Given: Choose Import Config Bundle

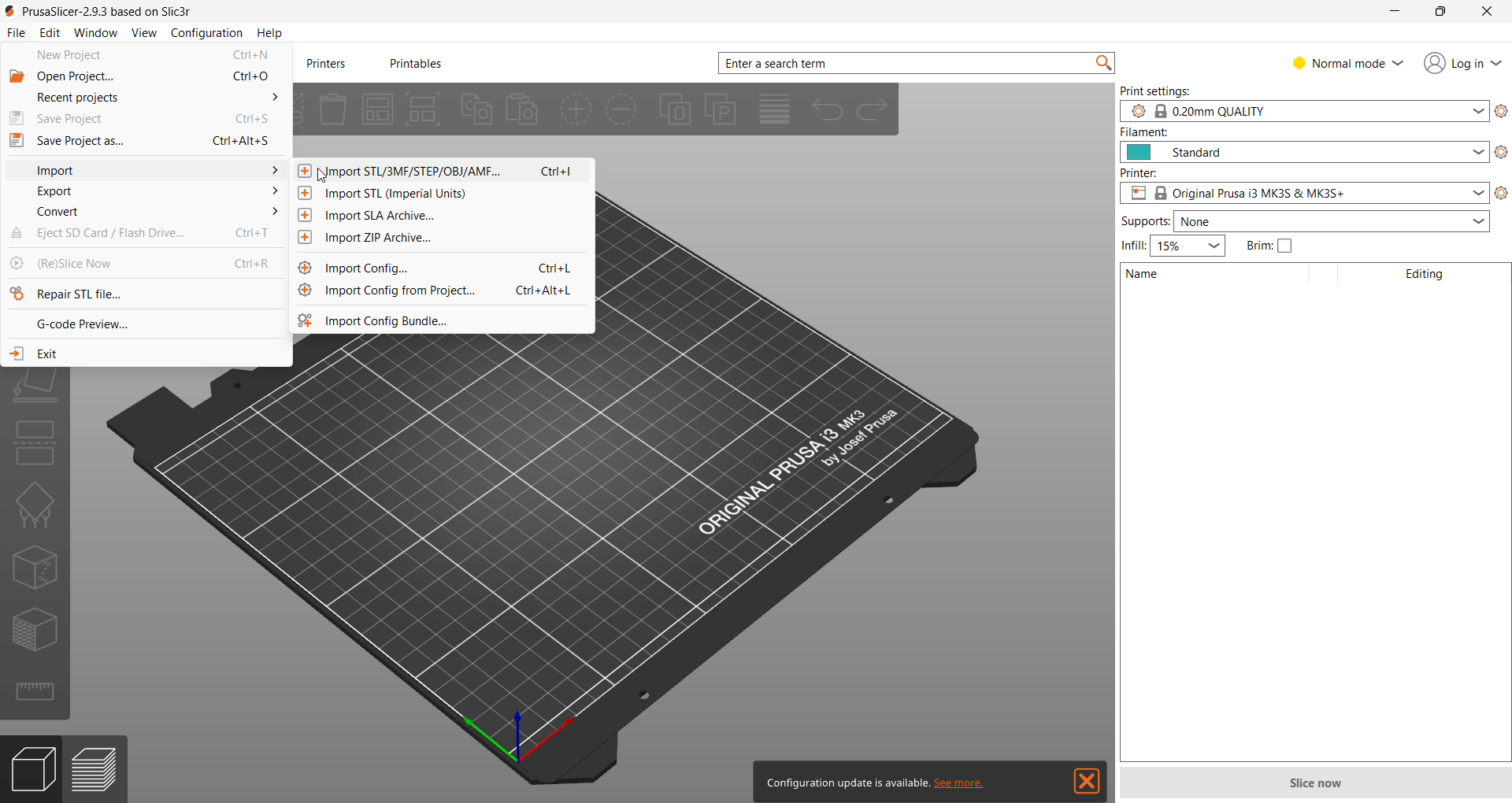Looking at the screenshot, I should coord(443,321).
